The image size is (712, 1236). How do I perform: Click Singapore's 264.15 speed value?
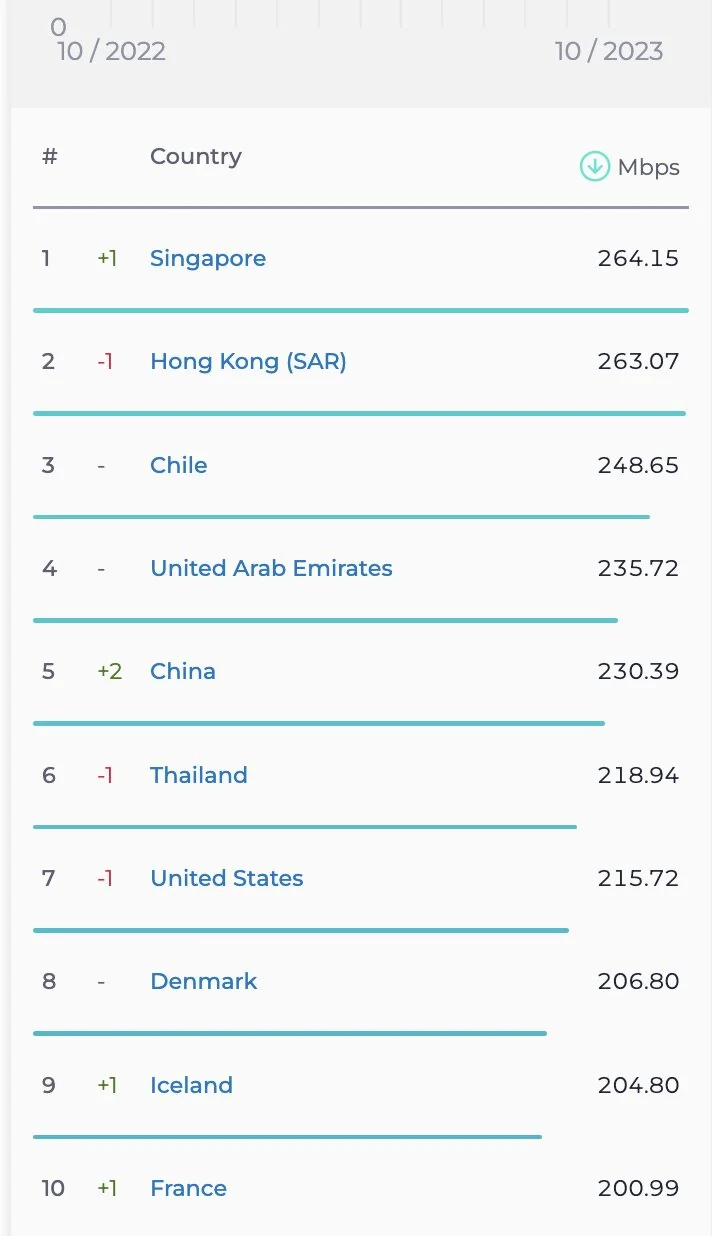click(638, 258)
